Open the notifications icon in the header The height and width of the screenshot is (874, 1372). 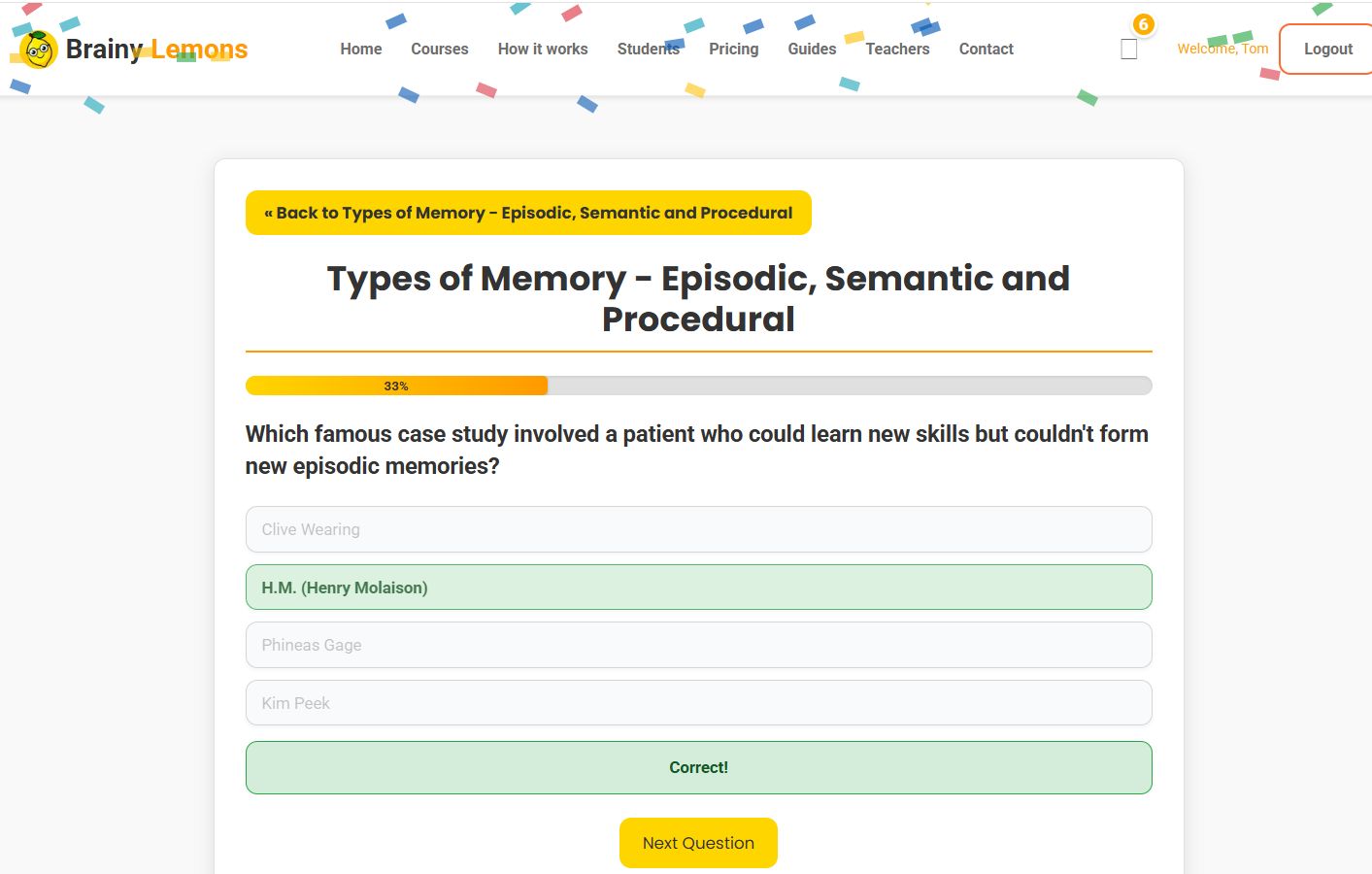coord(1128,50)
